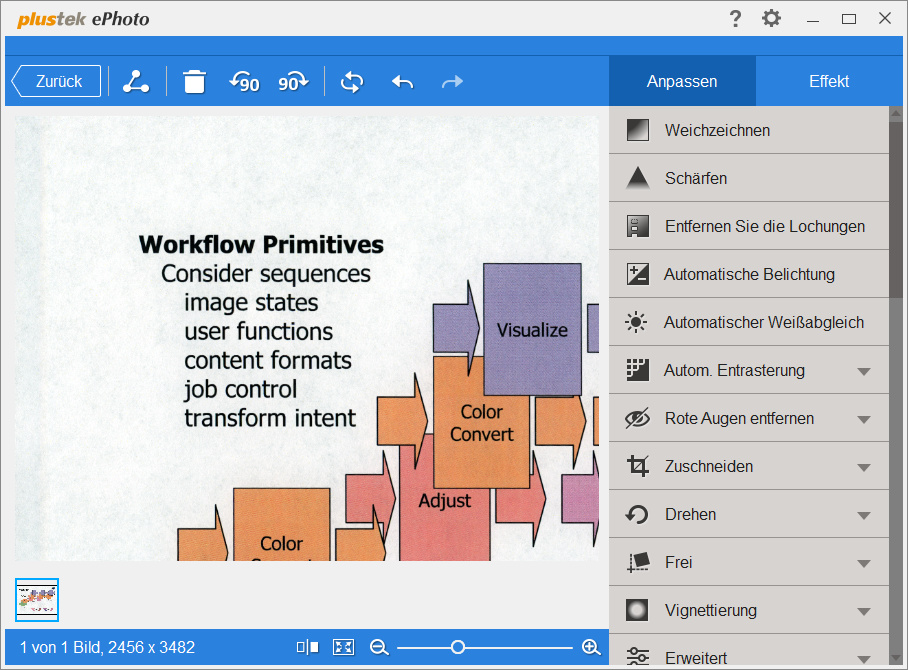Expand Drehen options arrow
908x670 pixels.
[864, 515]
